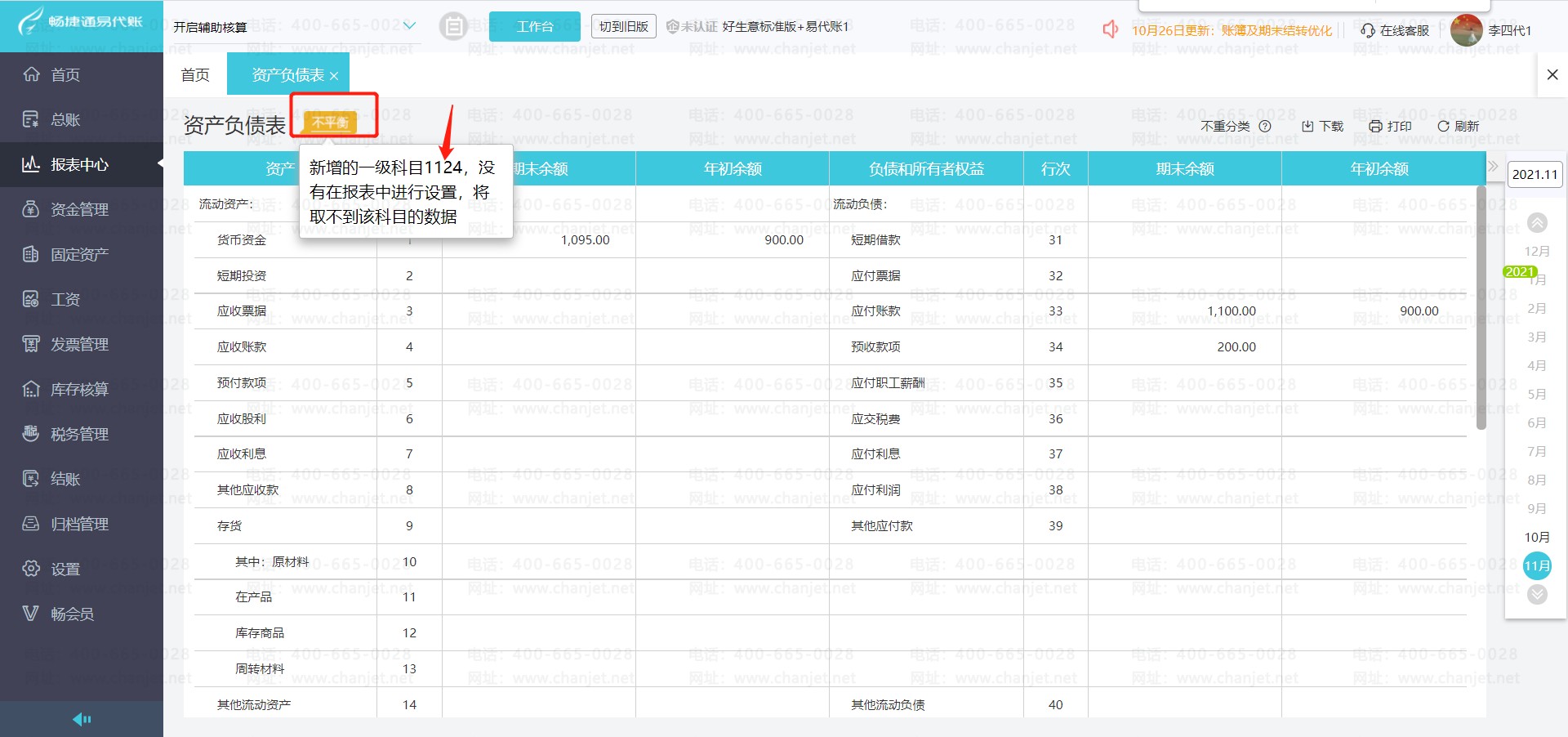Screen dimensions: 1568x737
Task: Select 报表中心 in the left sidebar
Action: click(x=82, y=164)
